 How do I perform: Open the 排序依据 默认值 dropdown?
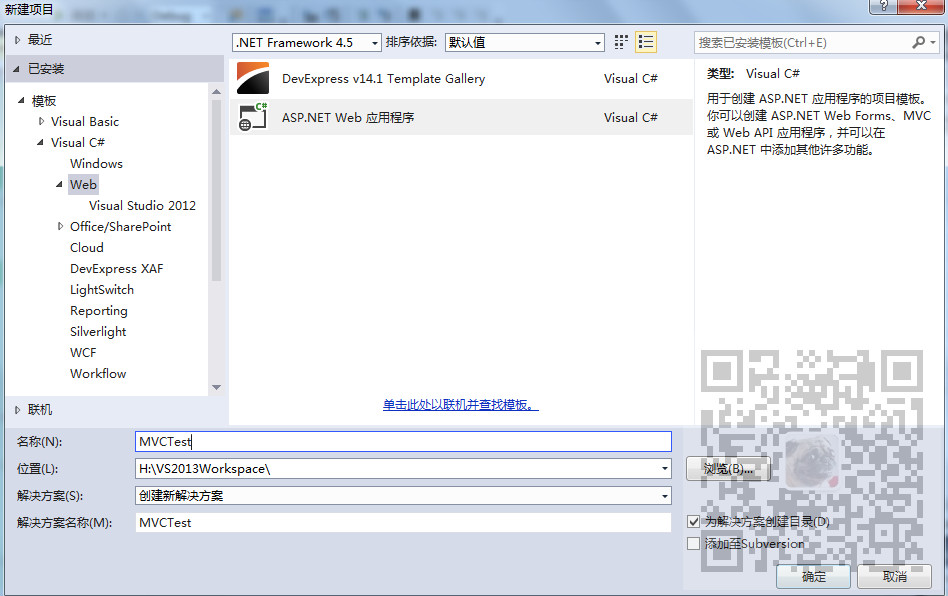click(596, 42)
